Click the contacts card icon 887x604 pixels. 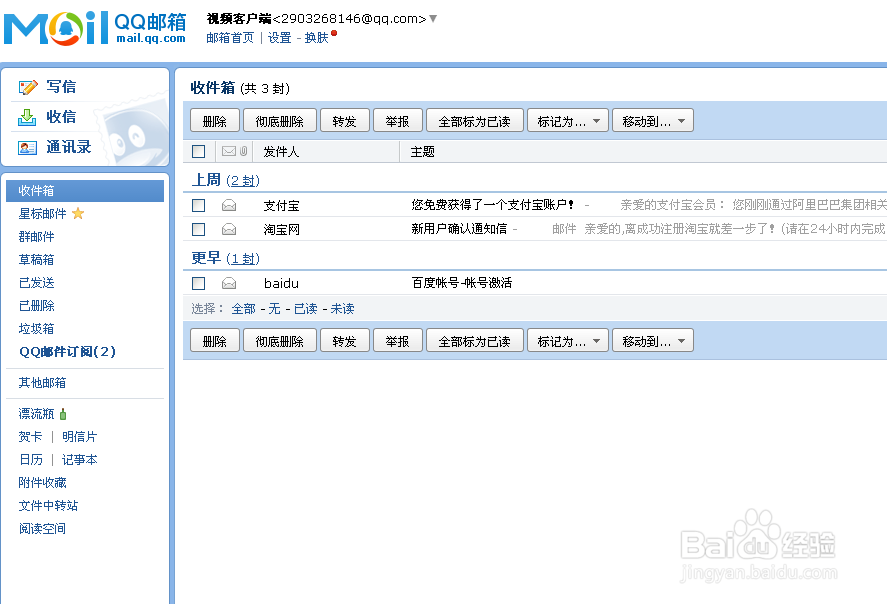tap(27, 148)
